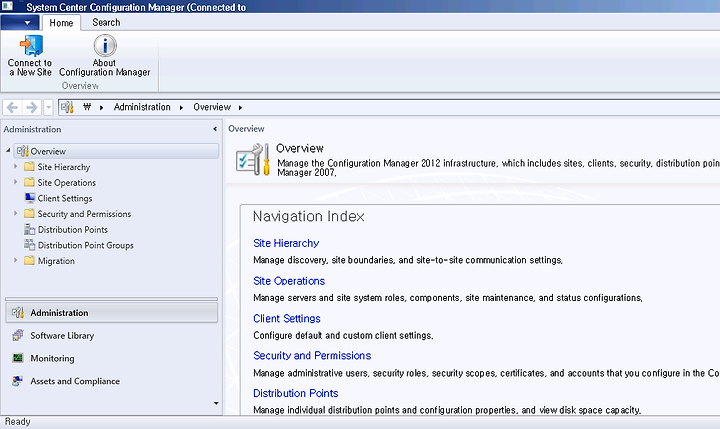Screen dimensions: 720x429
Task: Open dropdown after Overview in breadcrumb
Action: click(240, 107)
